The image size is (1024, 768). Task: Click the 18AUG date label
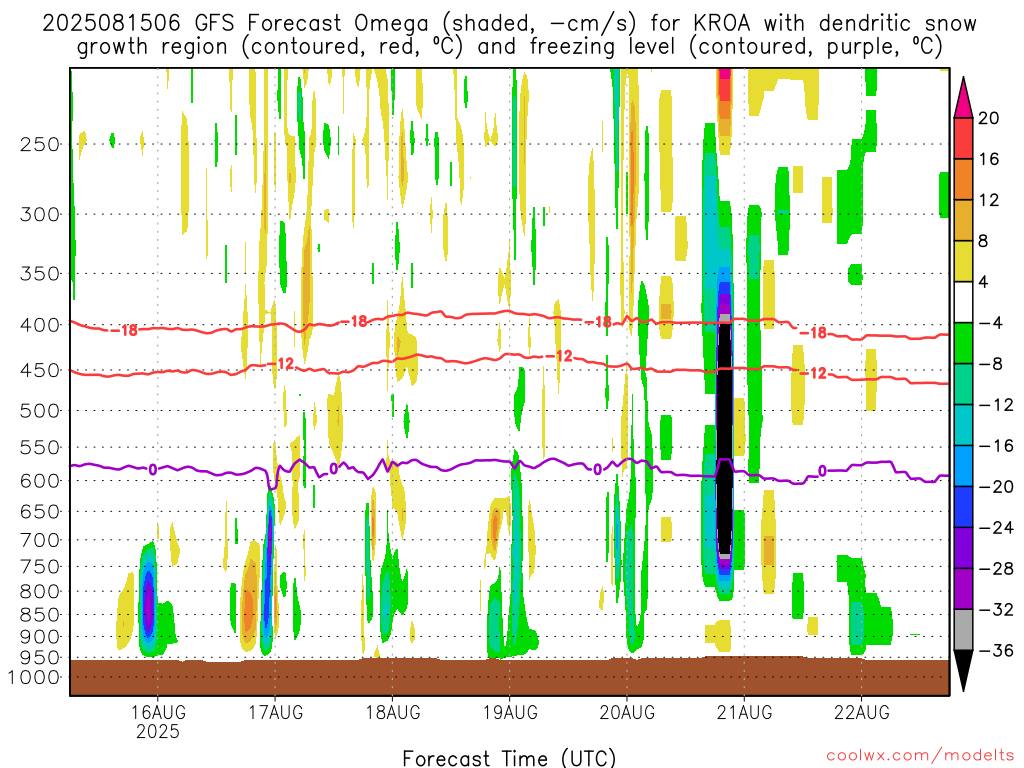(392, 712)
